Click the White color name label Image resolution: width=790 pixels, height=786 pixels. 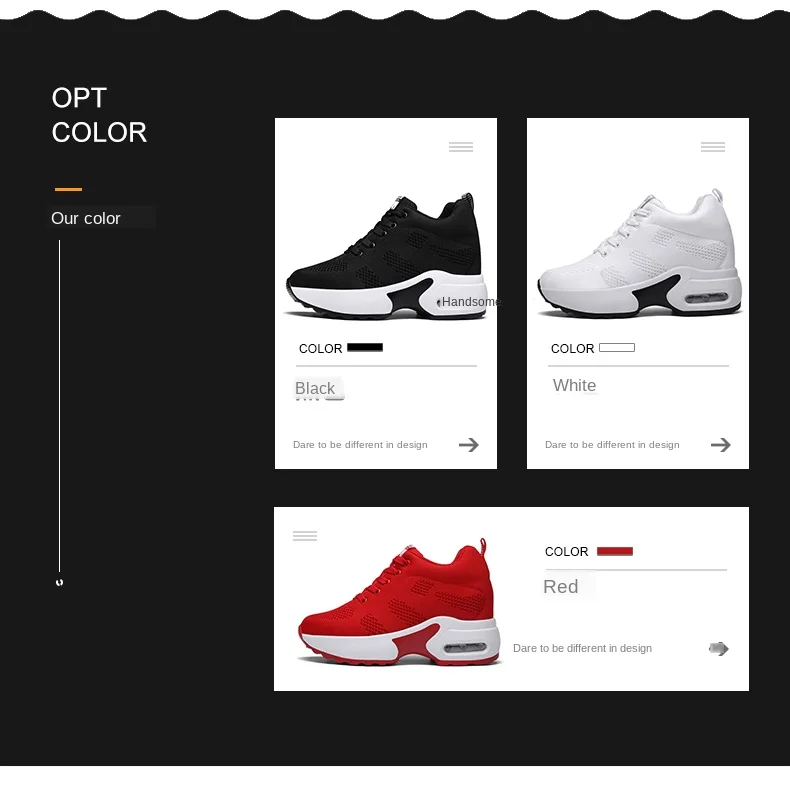pos(574,385)
